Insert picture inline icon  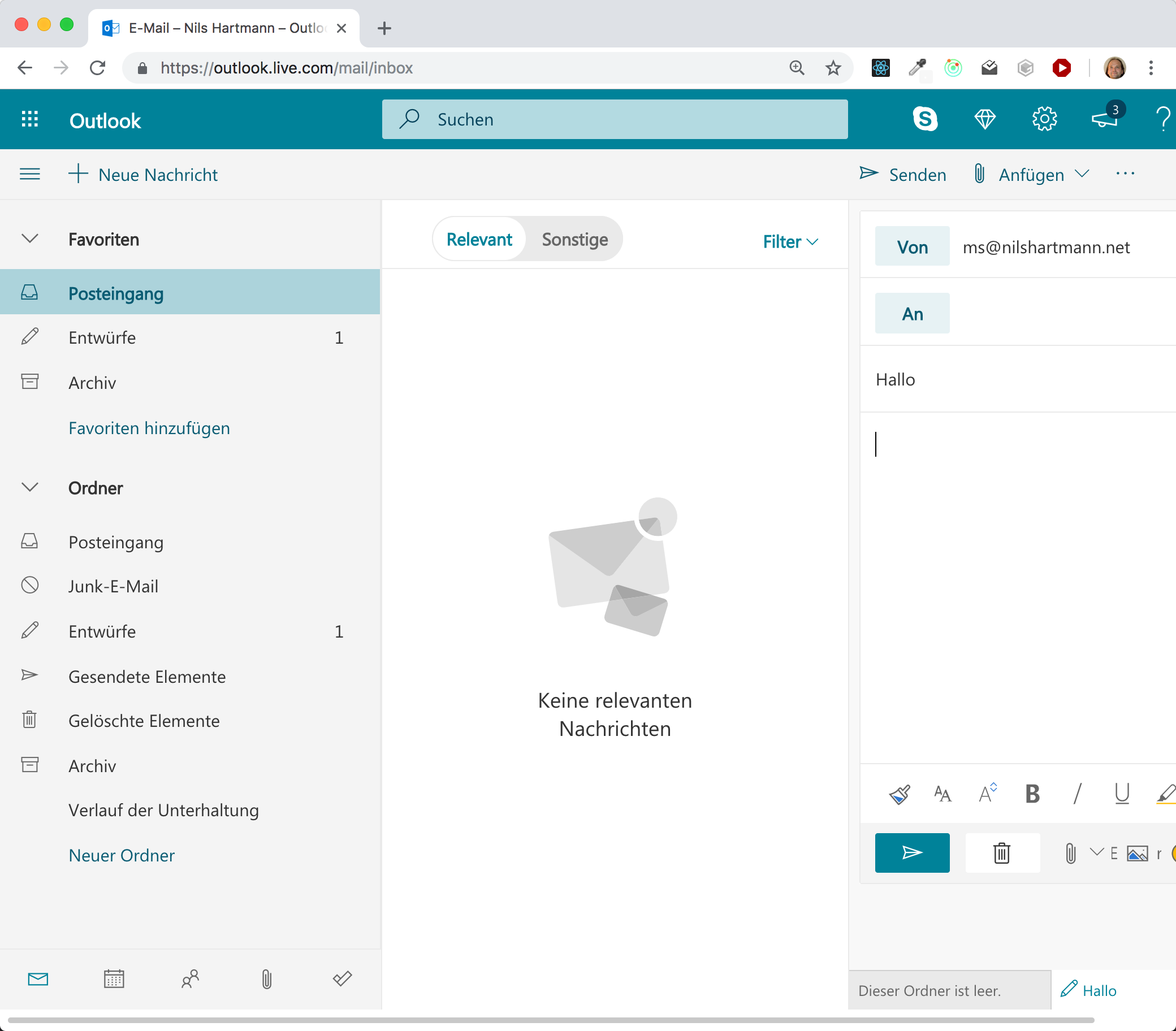pos(1137,852)
